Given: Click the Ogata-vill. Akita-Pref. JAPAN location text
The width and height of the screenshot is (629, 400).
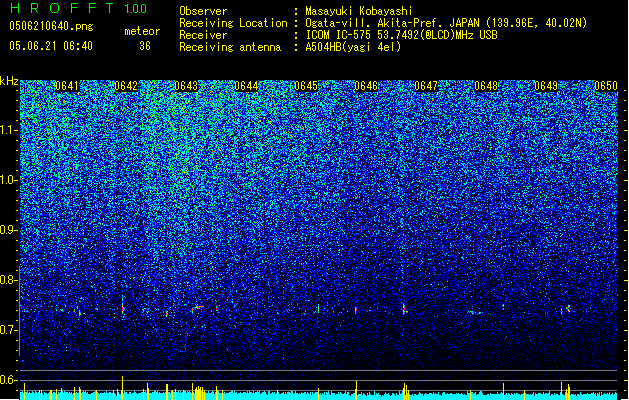Looking at the screenshot, I should point(446,23).
